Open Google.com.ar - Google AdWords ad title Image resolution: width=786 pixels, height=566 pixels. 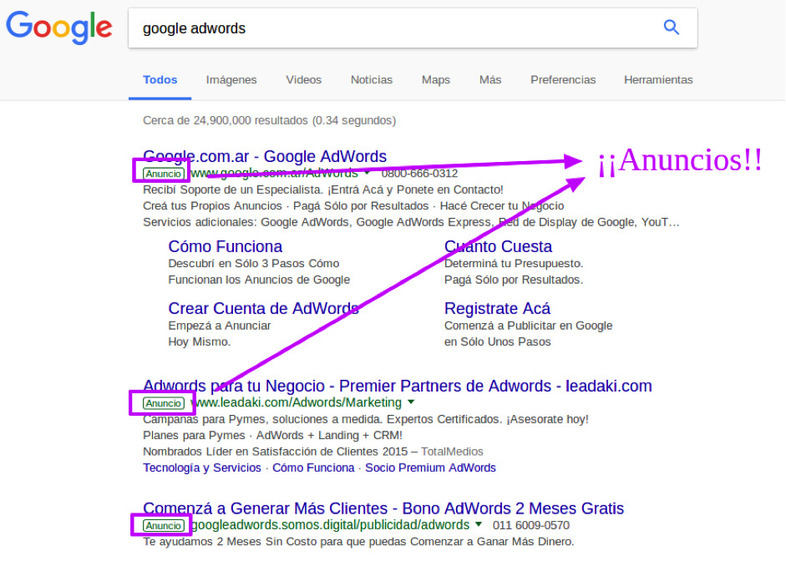(265, 156)
